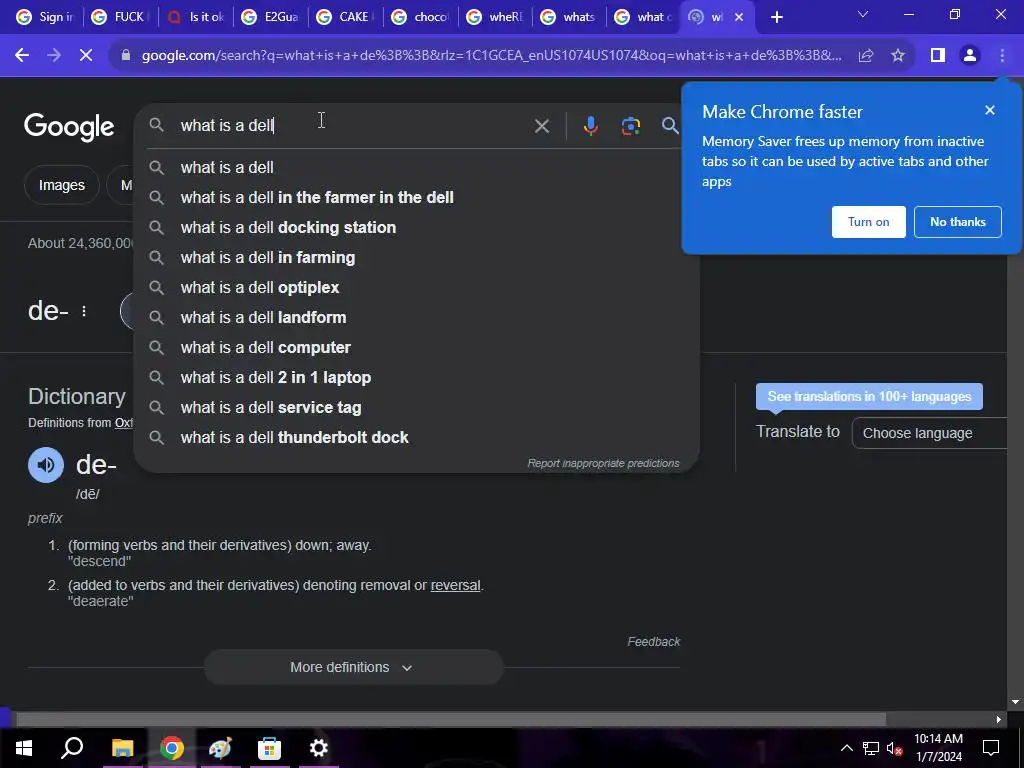The image size is (1024, 768).
Task: Select 'in the farmer in the dell' suggestion
Action: click(x=416, y=198)
